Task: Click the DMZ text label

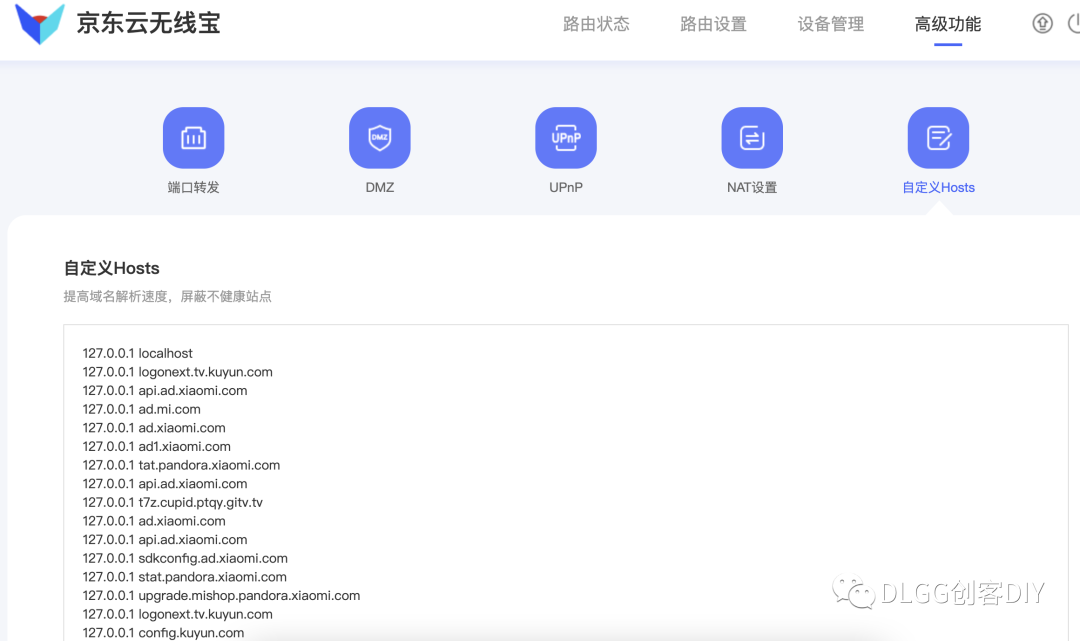Action: (x=379, y=187)
